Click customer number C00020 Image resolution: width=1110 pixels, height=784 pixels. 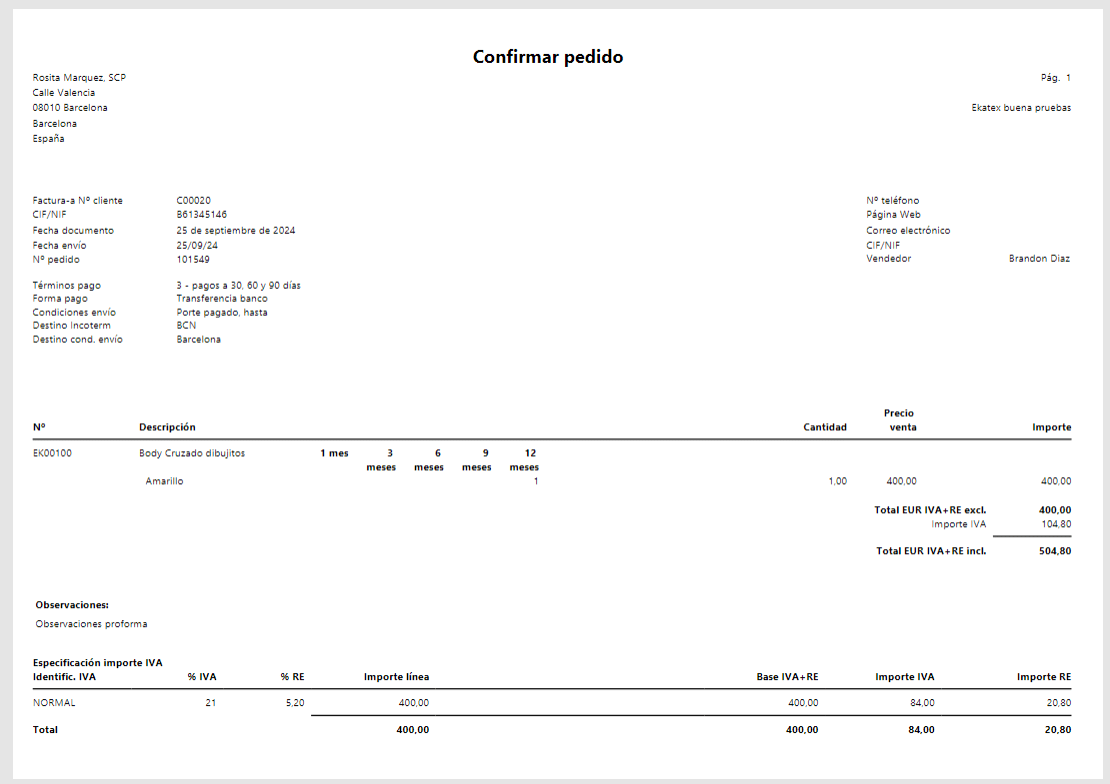click(193, 201)
